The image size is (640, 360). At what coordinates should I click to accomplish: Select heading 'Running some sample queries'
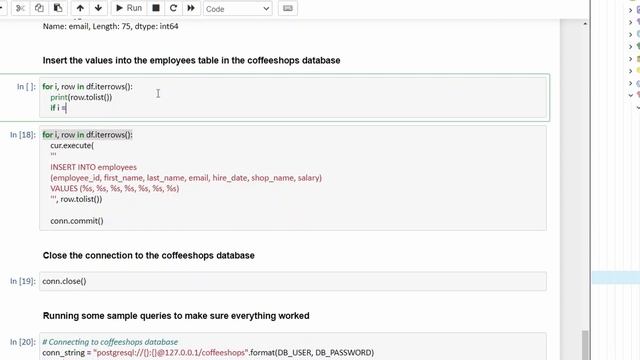pos(176,316)
